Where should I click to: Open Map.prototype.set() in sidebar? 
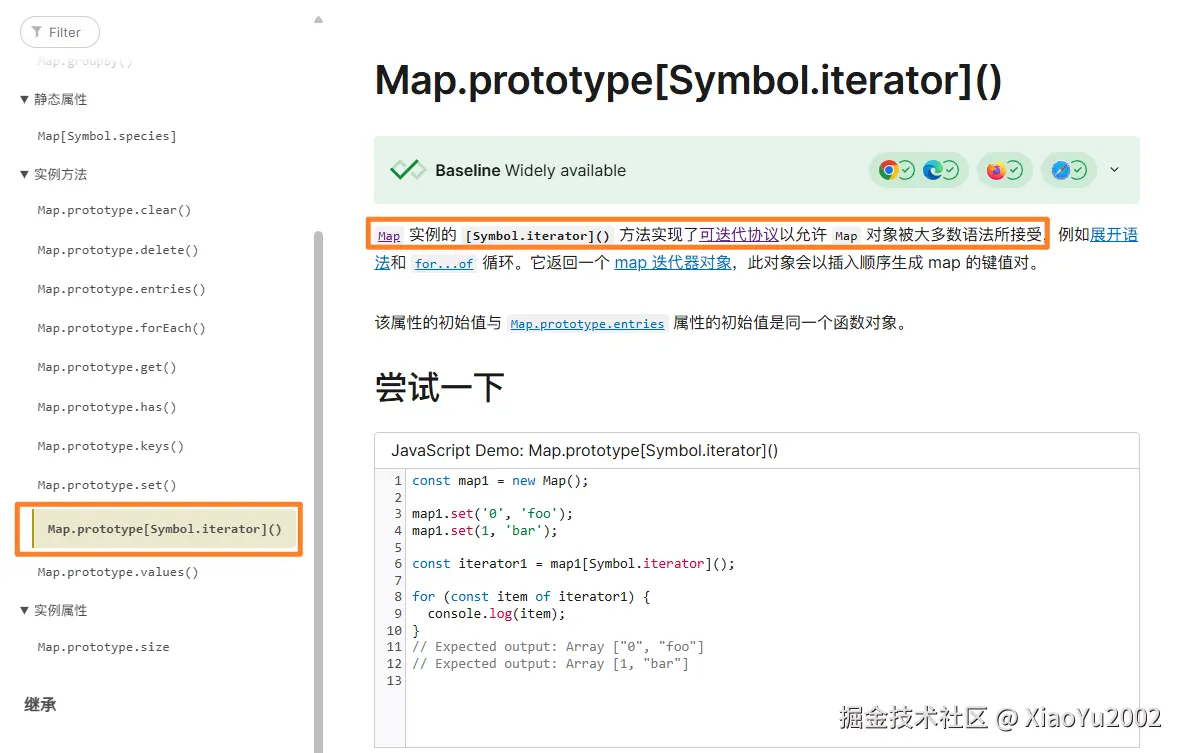106,485
